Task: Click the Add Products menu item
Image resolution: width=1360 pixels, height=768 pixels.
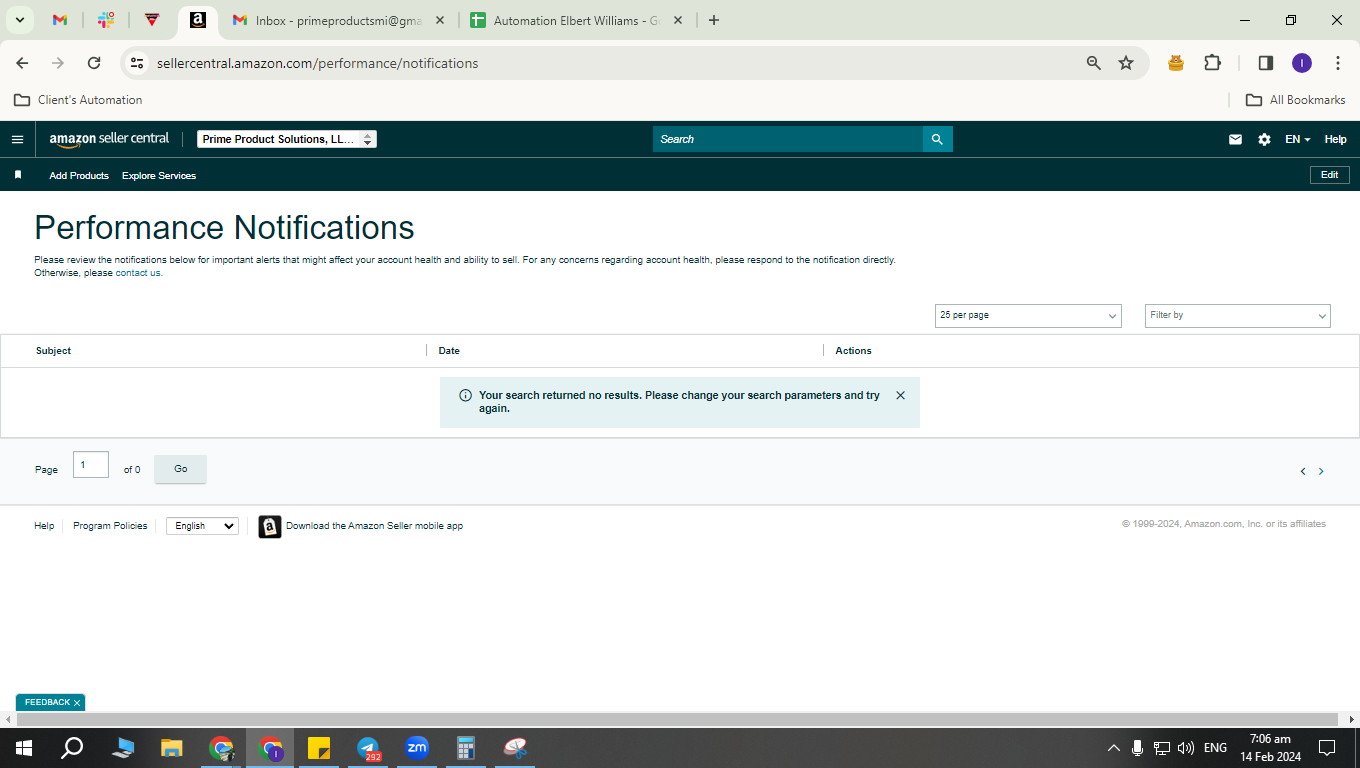Action: point(79,175)
